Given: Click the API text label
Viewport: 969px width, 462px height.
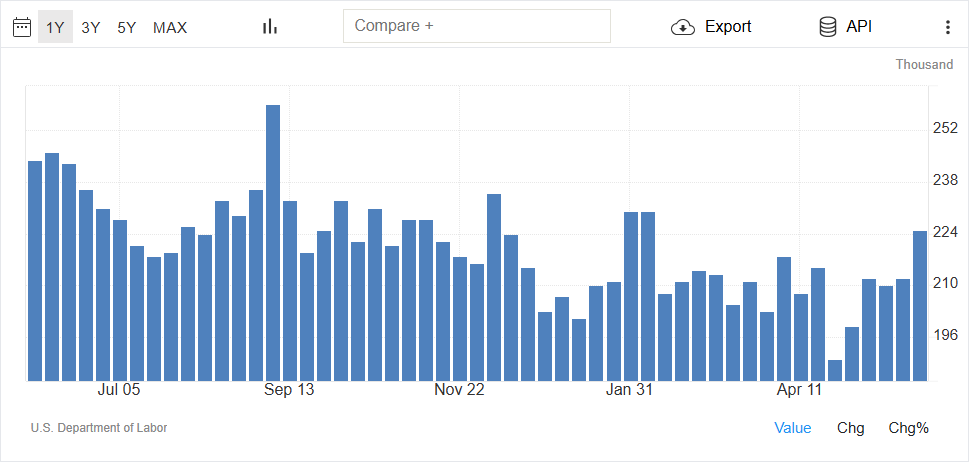Looking at the screenshot, I should coord(859,27).
